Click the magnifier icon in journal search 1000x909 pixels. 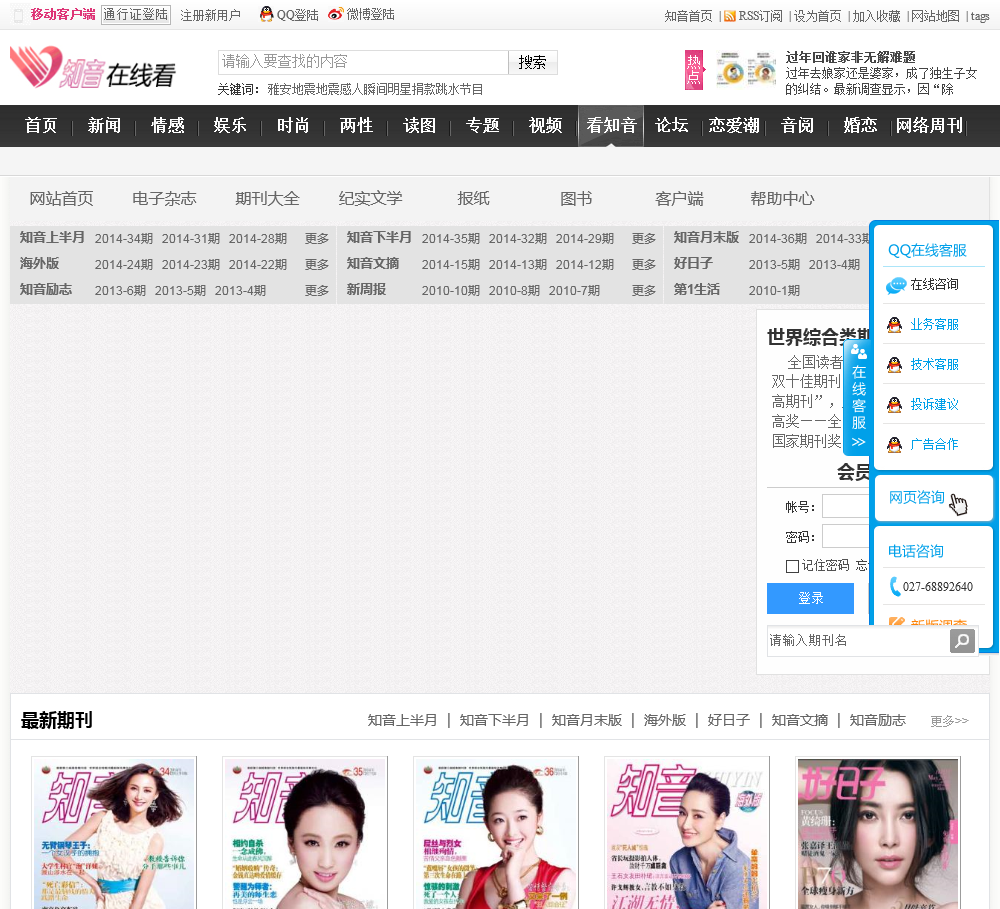point(962,640)
